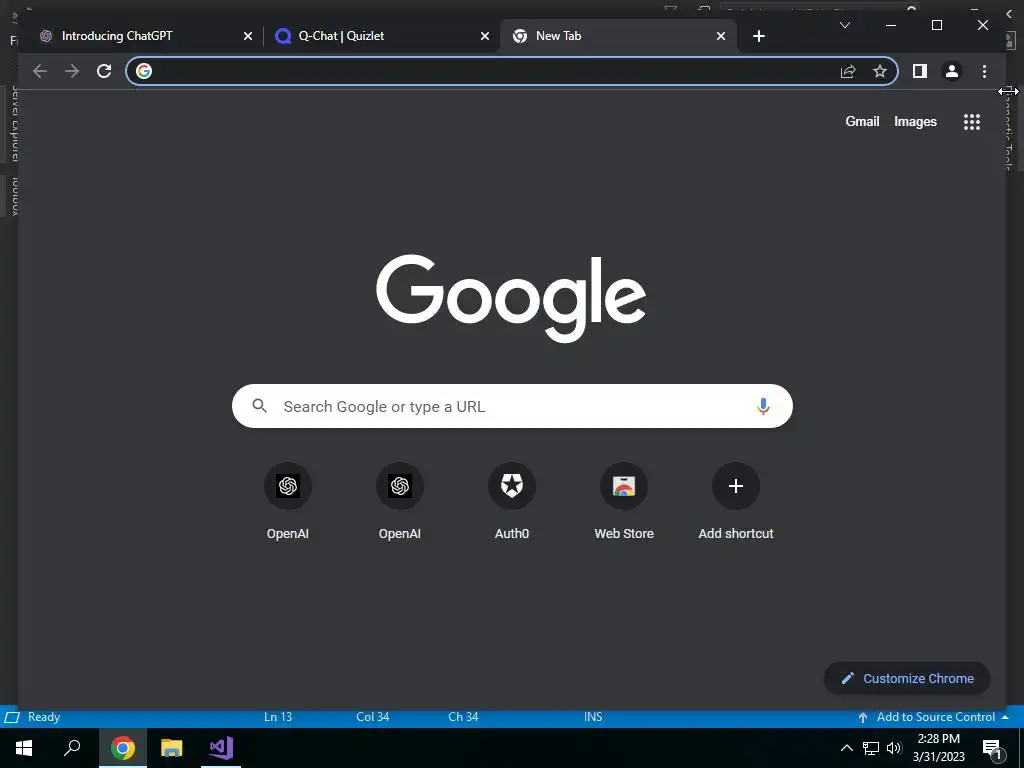This screenshot has width=1024, height=768.
Task: Click the Google logo
Action: click(511, 298)
